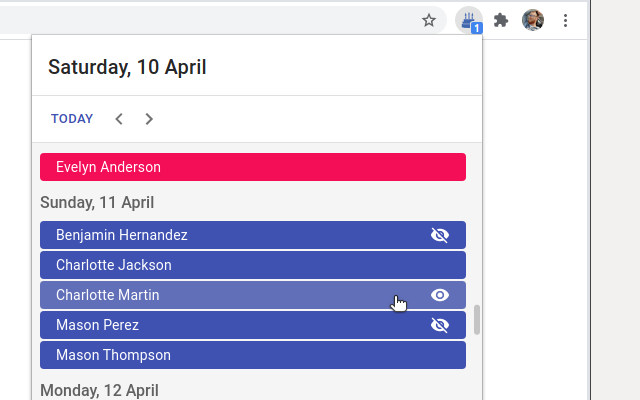Toggle visibility for Mason Perez
640x400 pixels.
click(440, 325)
